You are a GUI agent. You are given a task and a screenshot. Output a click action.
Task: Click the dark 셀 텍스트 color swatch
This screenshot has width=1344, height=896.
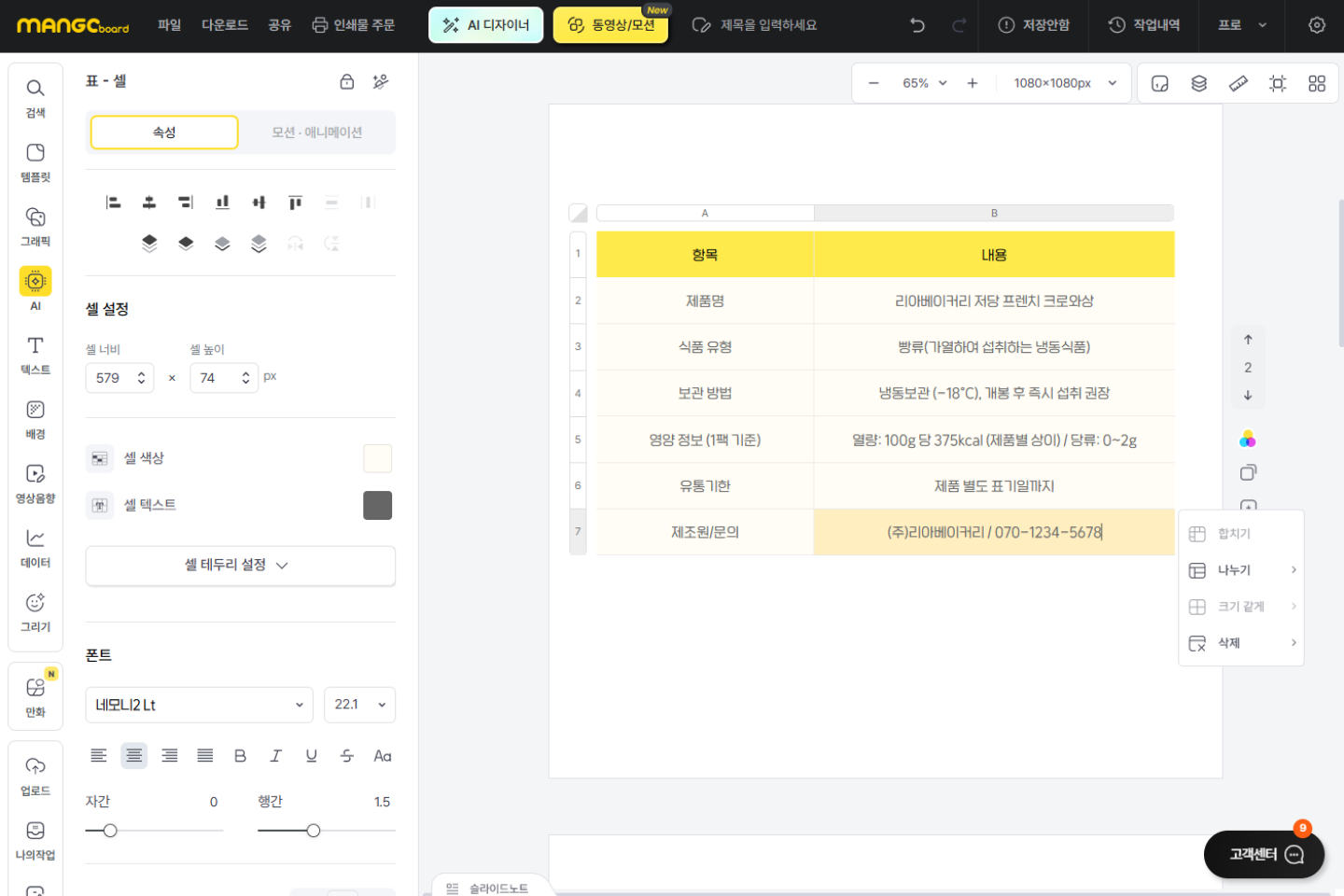coord(377,505)
